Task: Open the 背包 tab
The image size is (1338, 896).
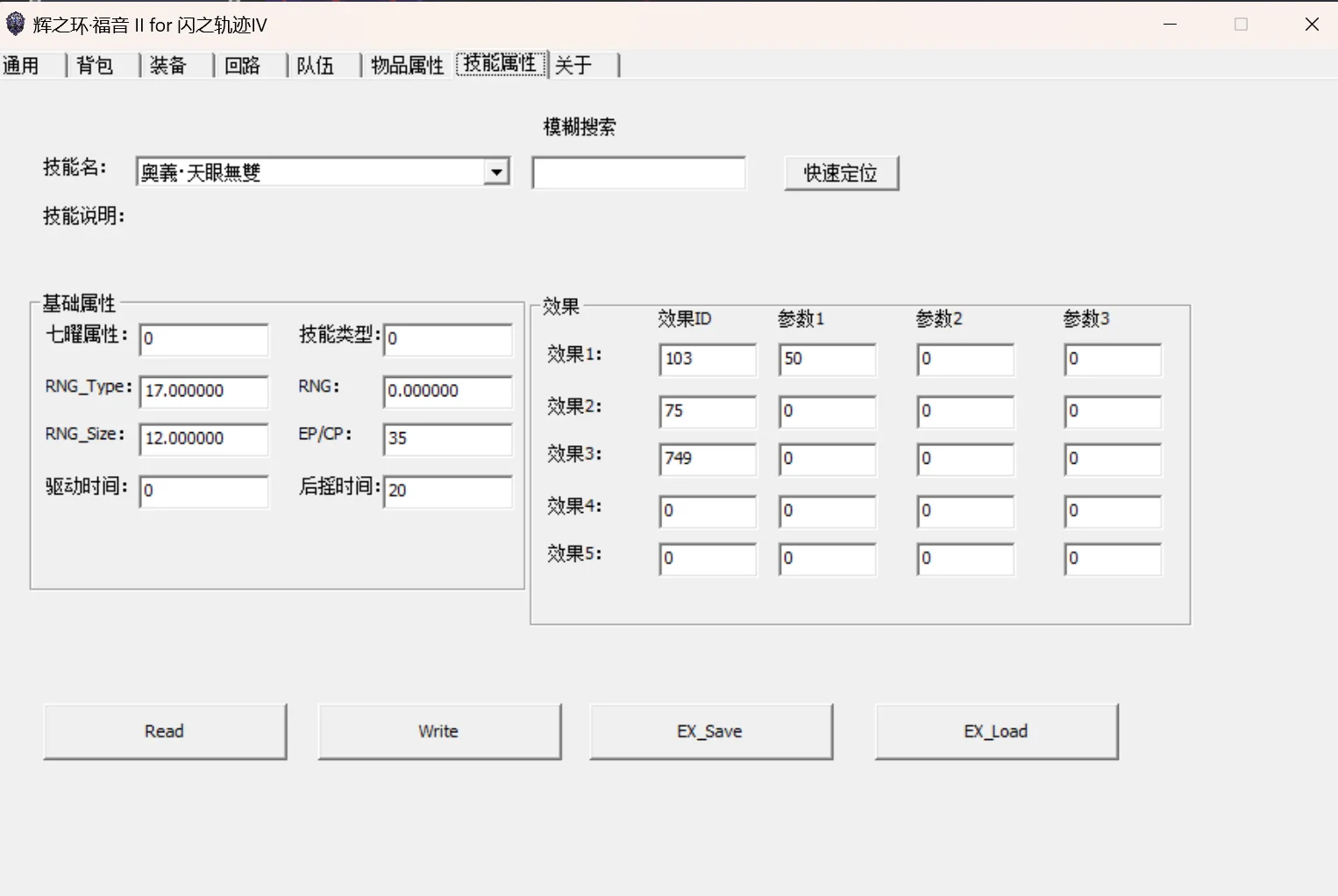Action: point(95,66)
